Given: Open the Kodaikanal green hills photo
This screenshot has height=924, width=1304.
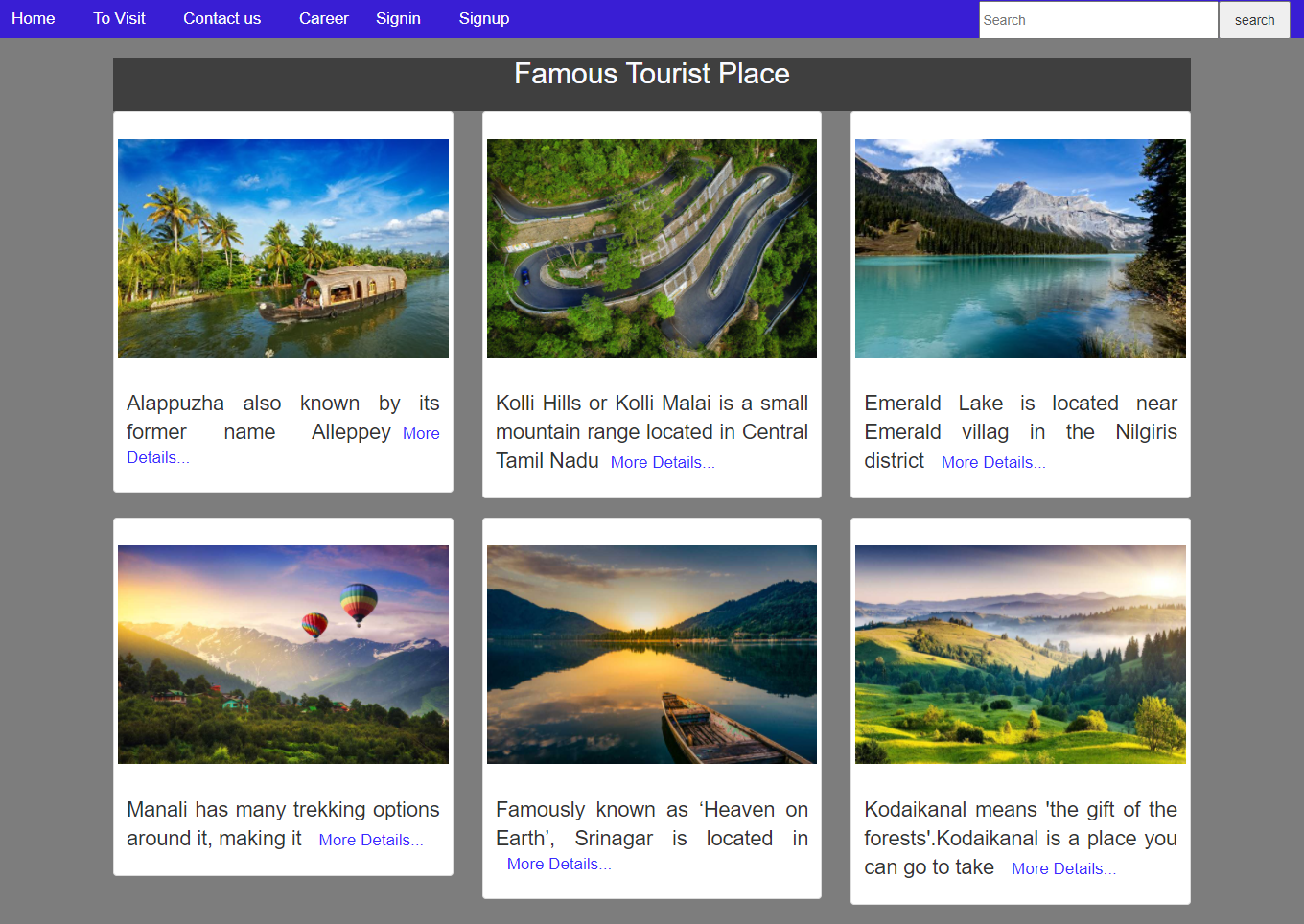Looking at the screenshot, I should click(x=1020, y=655).
